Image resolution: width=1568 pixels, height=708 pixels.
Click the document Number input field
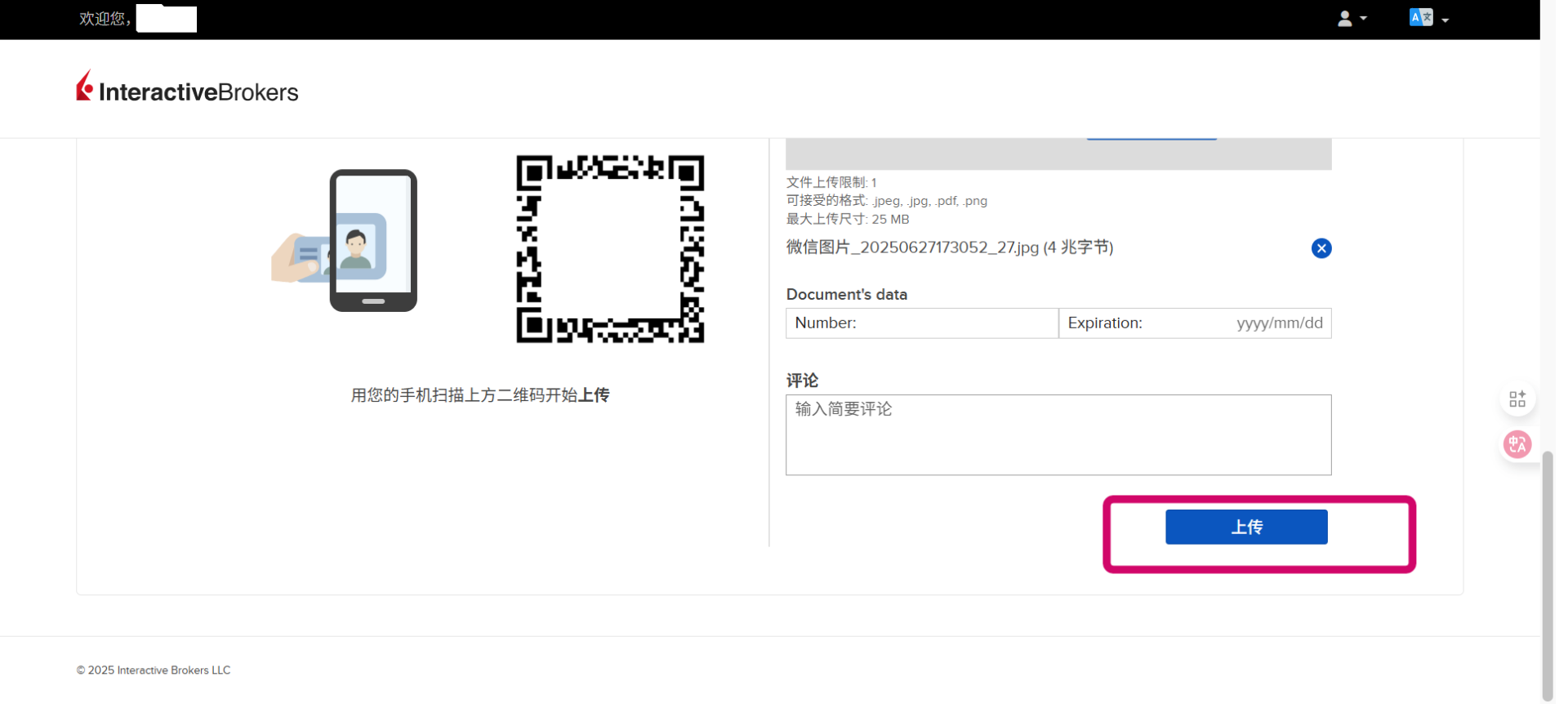tap(922, 323)
